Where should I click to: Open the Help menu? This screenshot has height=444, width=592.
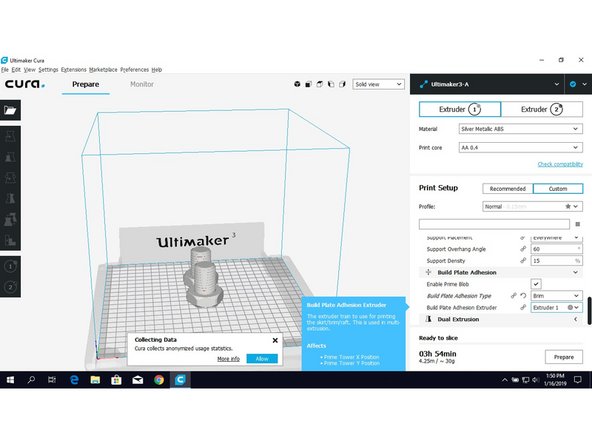pyautogui.click(x=157, y=69)
